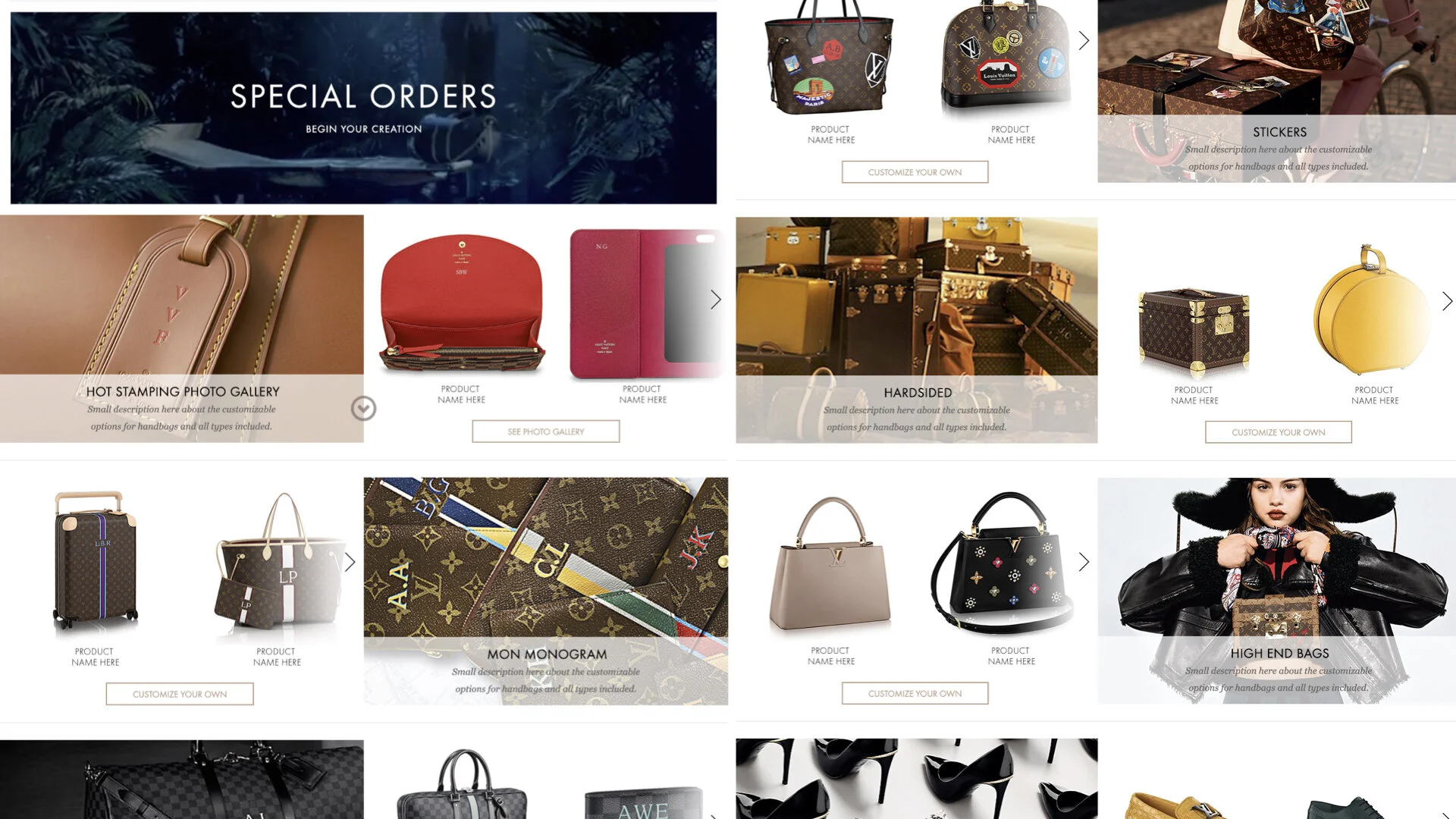The image size is (1456, 819).
Task: Select the red open wallet product
Action: click(461, 303)
